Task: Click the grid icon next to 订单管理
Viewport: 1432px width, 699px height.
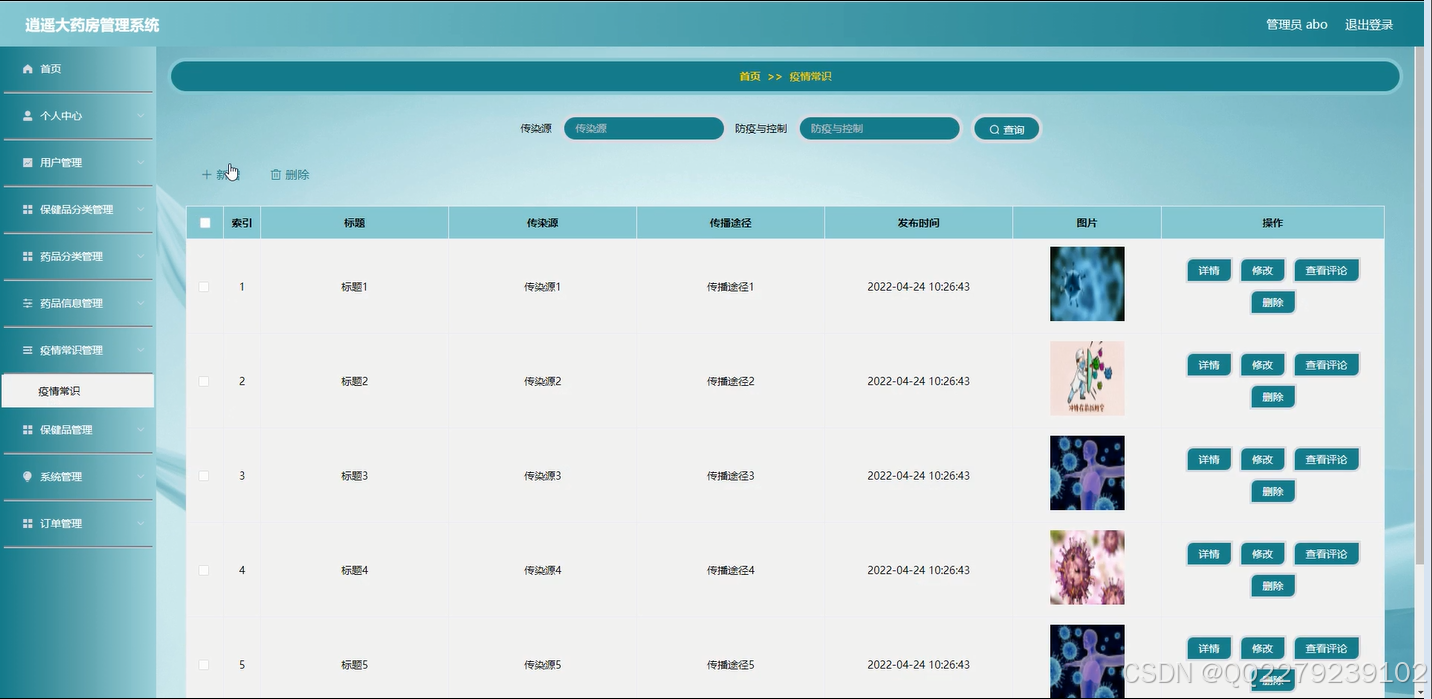Action: 27,523
